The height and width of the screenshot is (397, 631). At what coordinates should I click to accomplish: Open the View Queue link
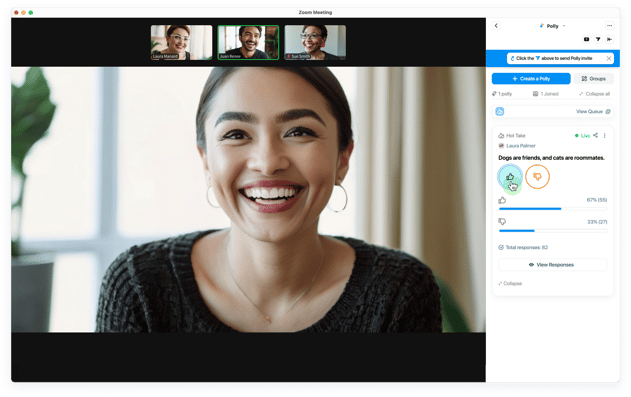coord(593,111)
